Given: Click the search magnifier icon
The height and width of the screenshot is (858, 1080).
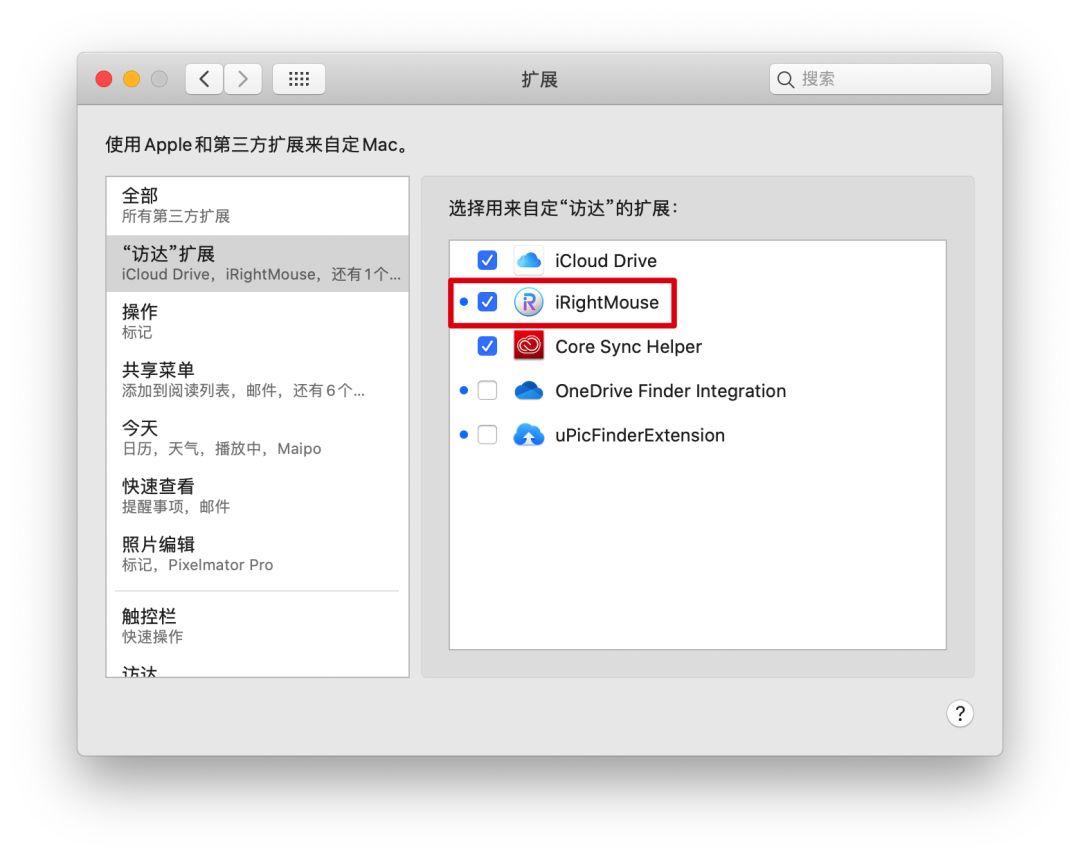Looking at the screenshot, I should pos(788,78).
